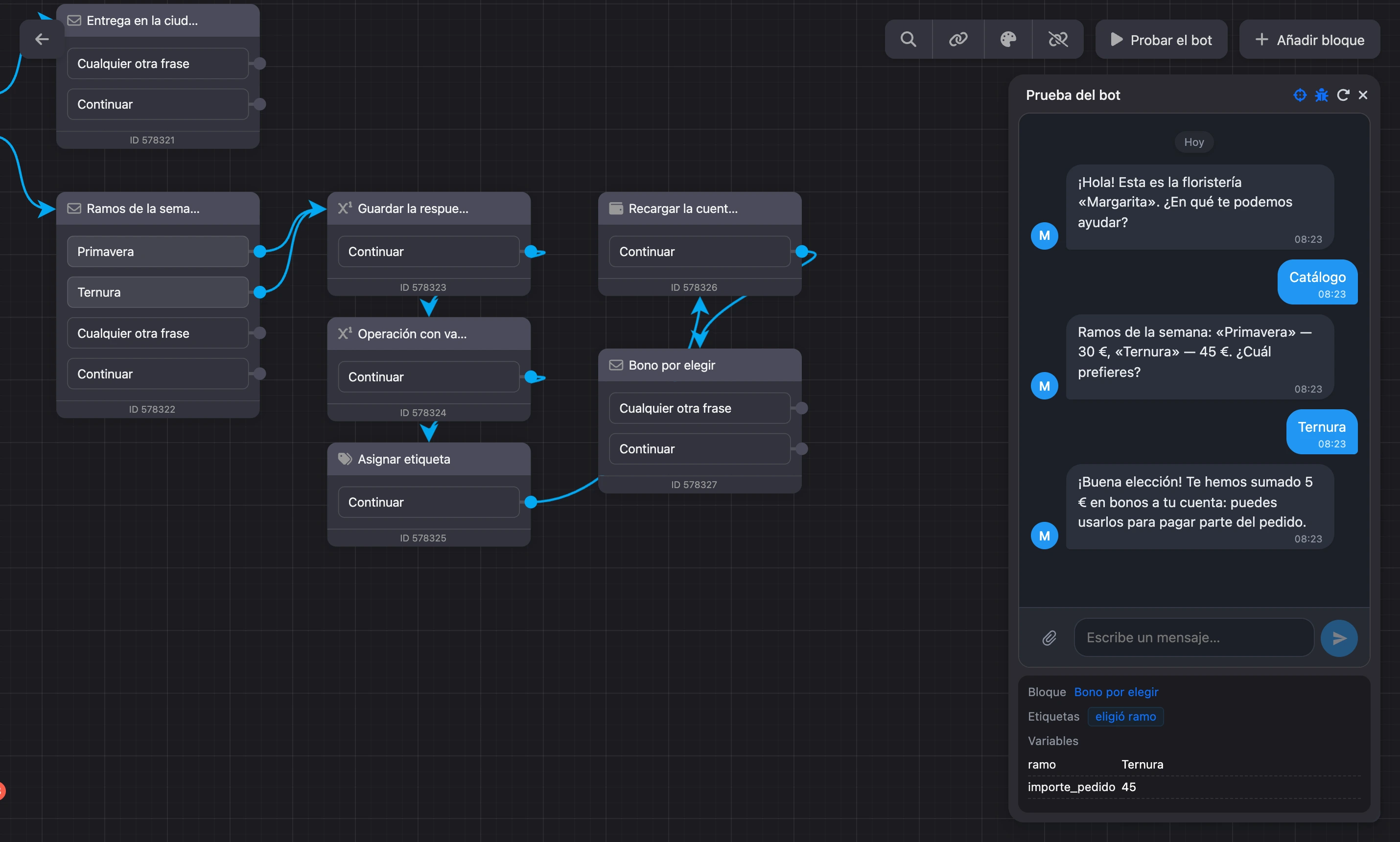Click the target locate icon in Prueba del bot

point(1300,95)
